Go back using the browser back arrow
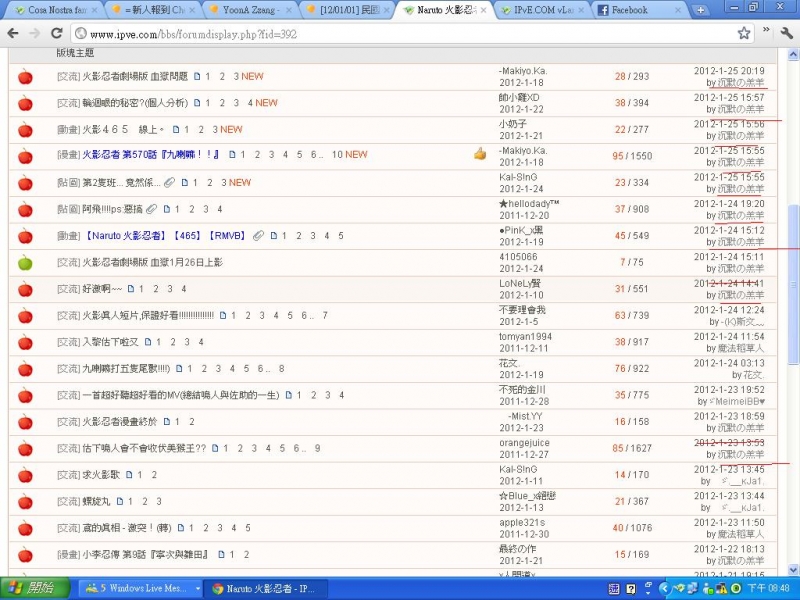The width and height of the screenshot is (800, 600). (14, 33)
